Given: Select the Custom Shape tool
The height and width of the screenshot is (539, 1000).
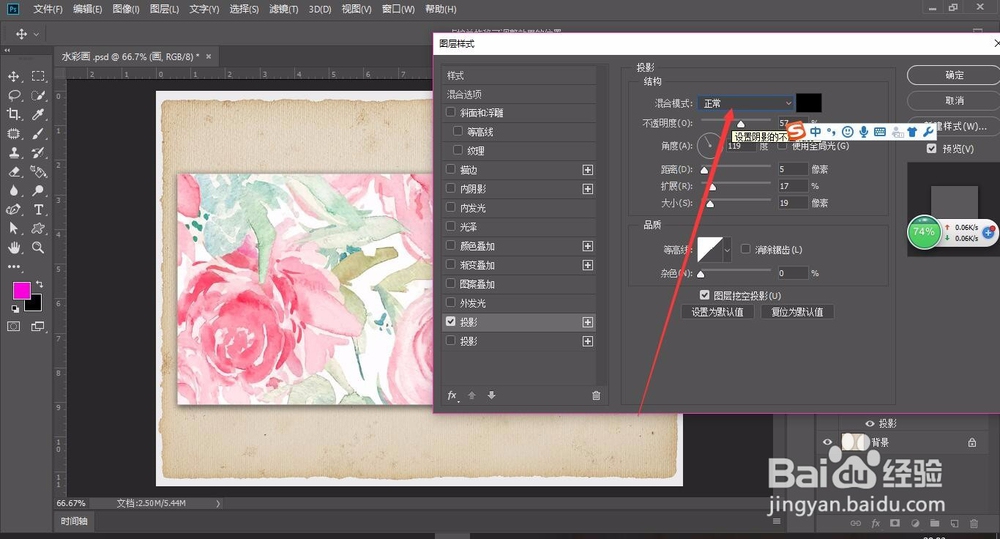Looking at the screenshot, I should (38, 228).
